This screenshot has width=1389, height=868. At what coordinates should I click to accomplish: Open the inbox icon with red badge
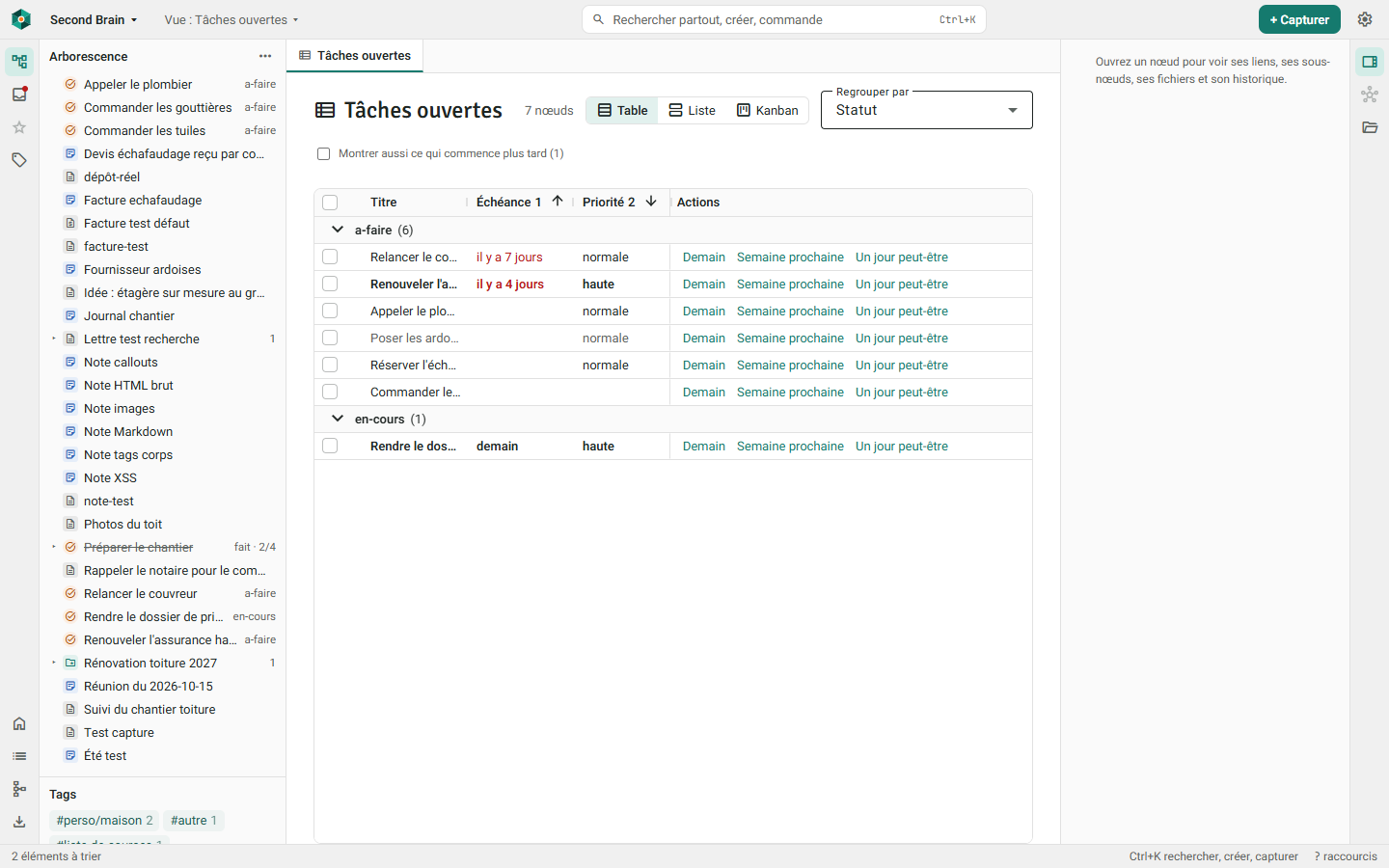[x=19, y=95]
